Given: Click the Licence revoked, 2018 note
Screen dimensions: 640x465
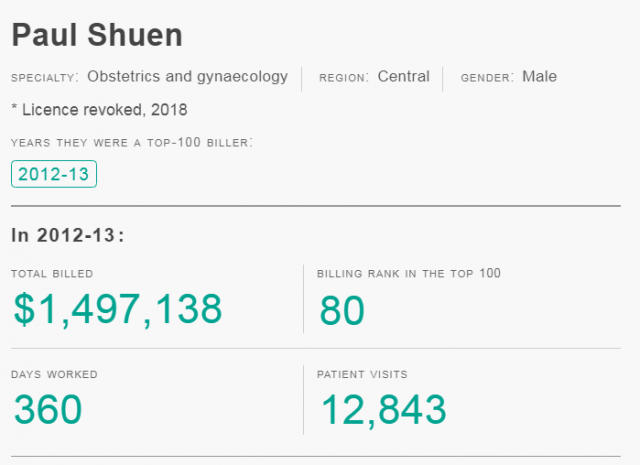Looking at the screenshot, I should pos(99,109).
